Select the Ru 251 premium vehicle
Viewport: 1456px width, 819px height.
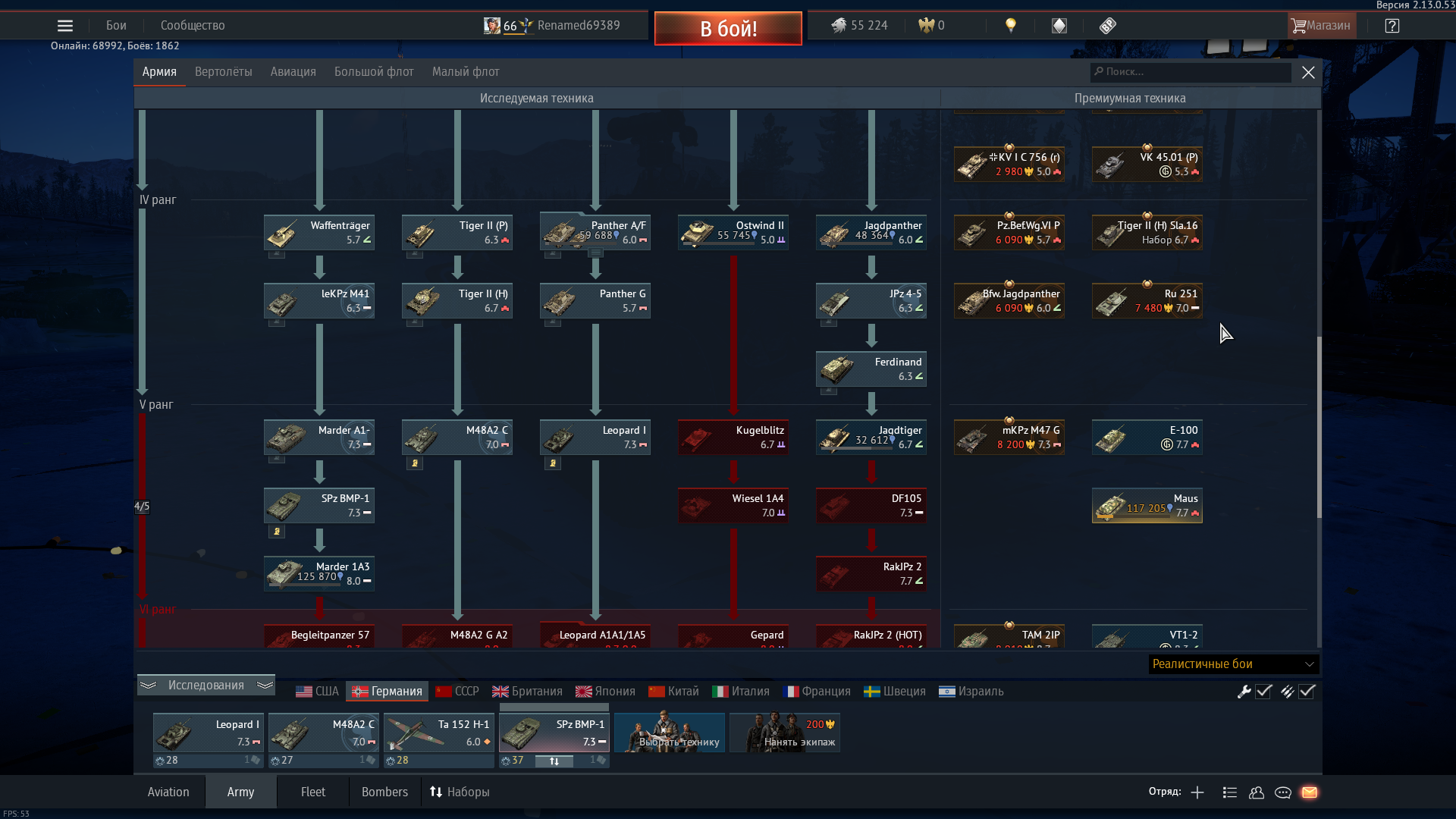pos(1147,301)
